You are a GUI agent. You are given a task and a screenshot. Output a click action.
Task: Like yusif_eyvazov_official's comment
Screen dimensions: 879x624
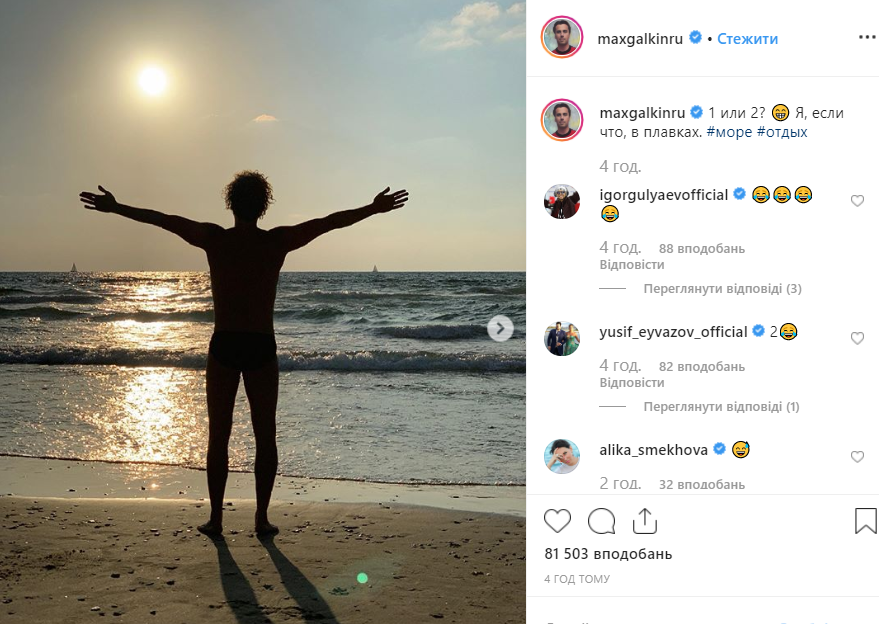[857, 339]
